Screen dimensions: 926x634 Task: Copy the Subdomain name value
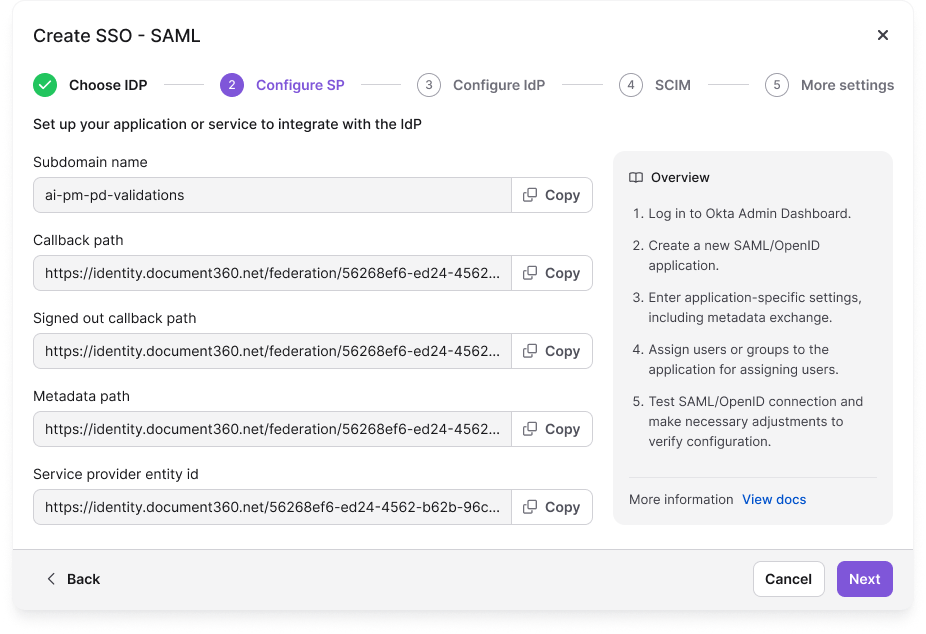tap(552, 195)
